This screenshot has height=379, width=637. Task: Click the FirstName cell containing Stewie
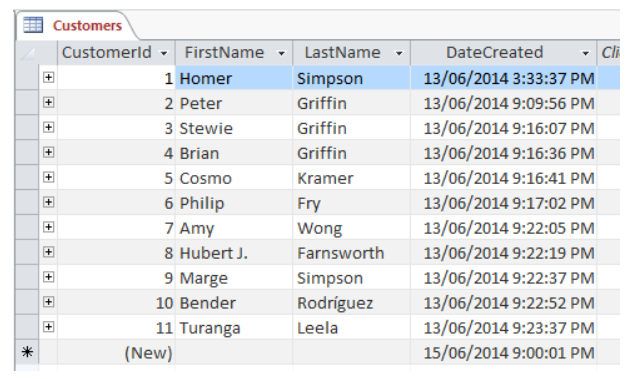pyautogui.click(x=234, y=128)
